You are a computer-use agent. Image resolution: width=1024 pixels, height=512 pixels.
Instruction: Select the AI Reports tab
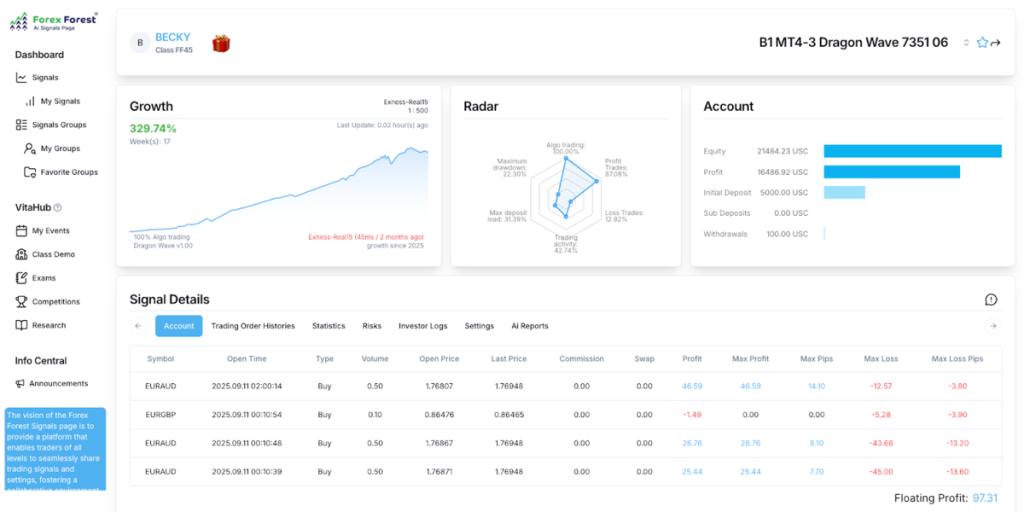point(529,326)
